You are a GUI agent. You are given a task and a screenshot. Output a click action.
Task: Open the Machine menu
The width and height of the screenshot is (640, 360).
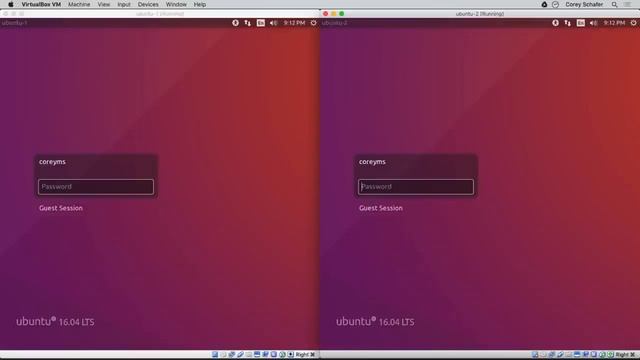pyautogui.click(x=79, y=4)
